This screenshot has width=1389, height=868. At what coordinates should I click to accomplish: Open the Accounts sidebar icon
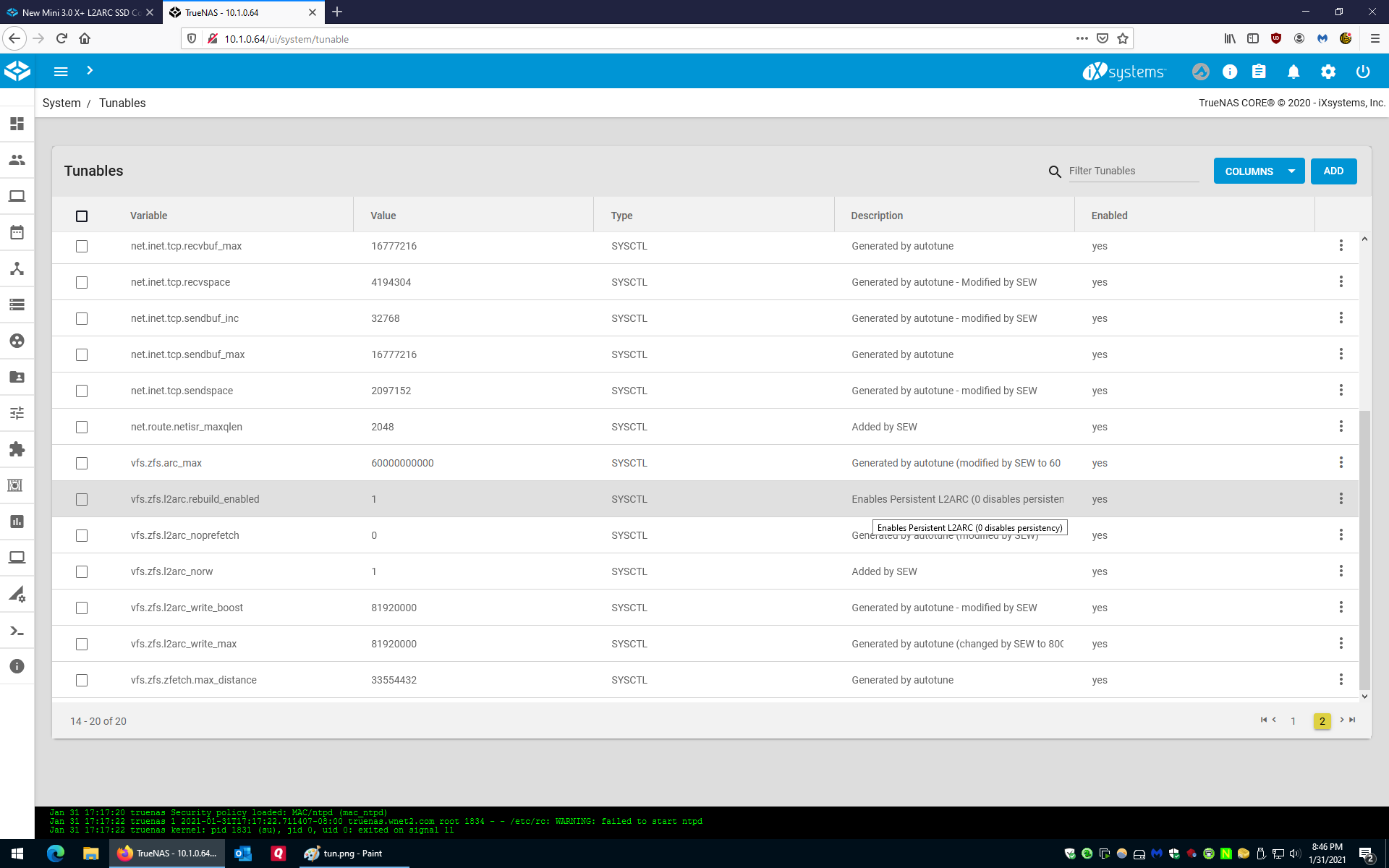17,160
